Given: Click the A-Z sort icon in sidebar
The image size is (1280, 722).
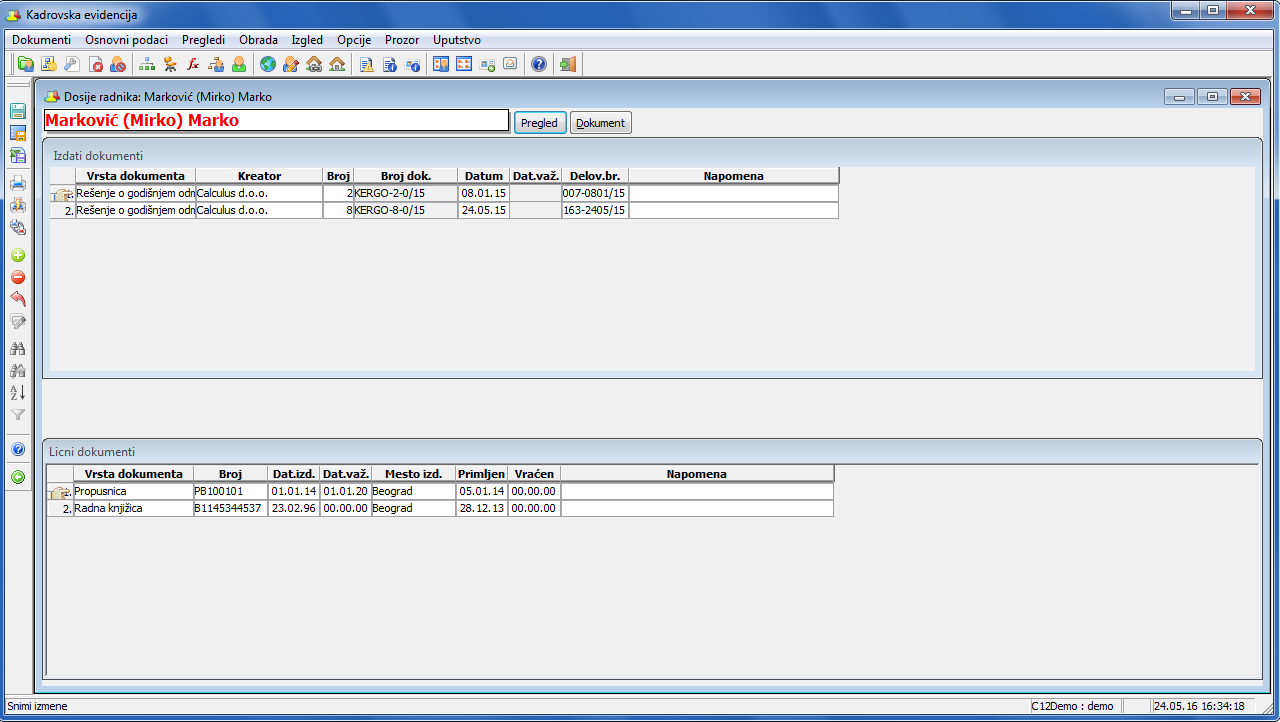Looking at the screenshot, I should 17,393.
